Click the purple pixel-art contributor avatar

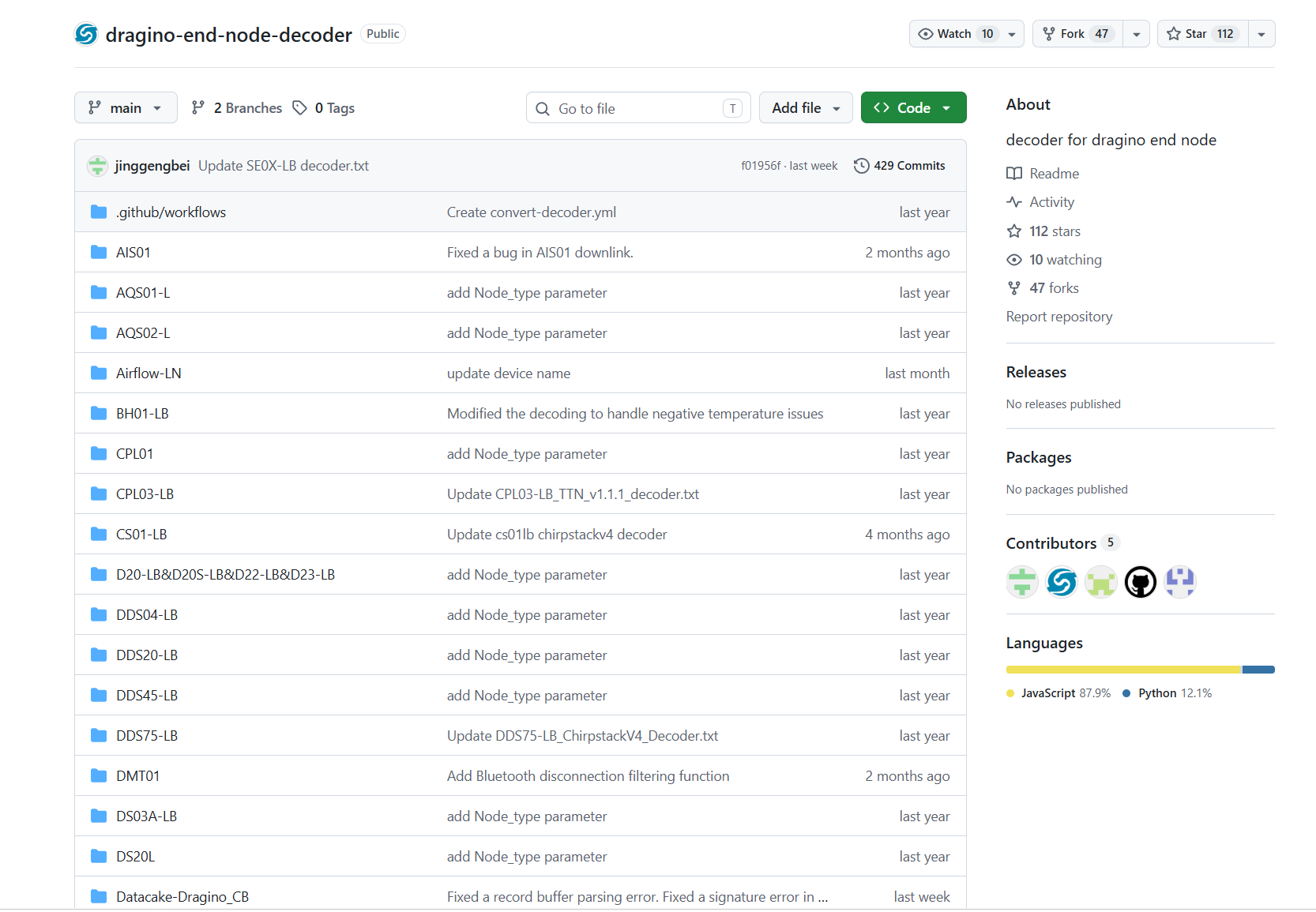coord(1180,582)
